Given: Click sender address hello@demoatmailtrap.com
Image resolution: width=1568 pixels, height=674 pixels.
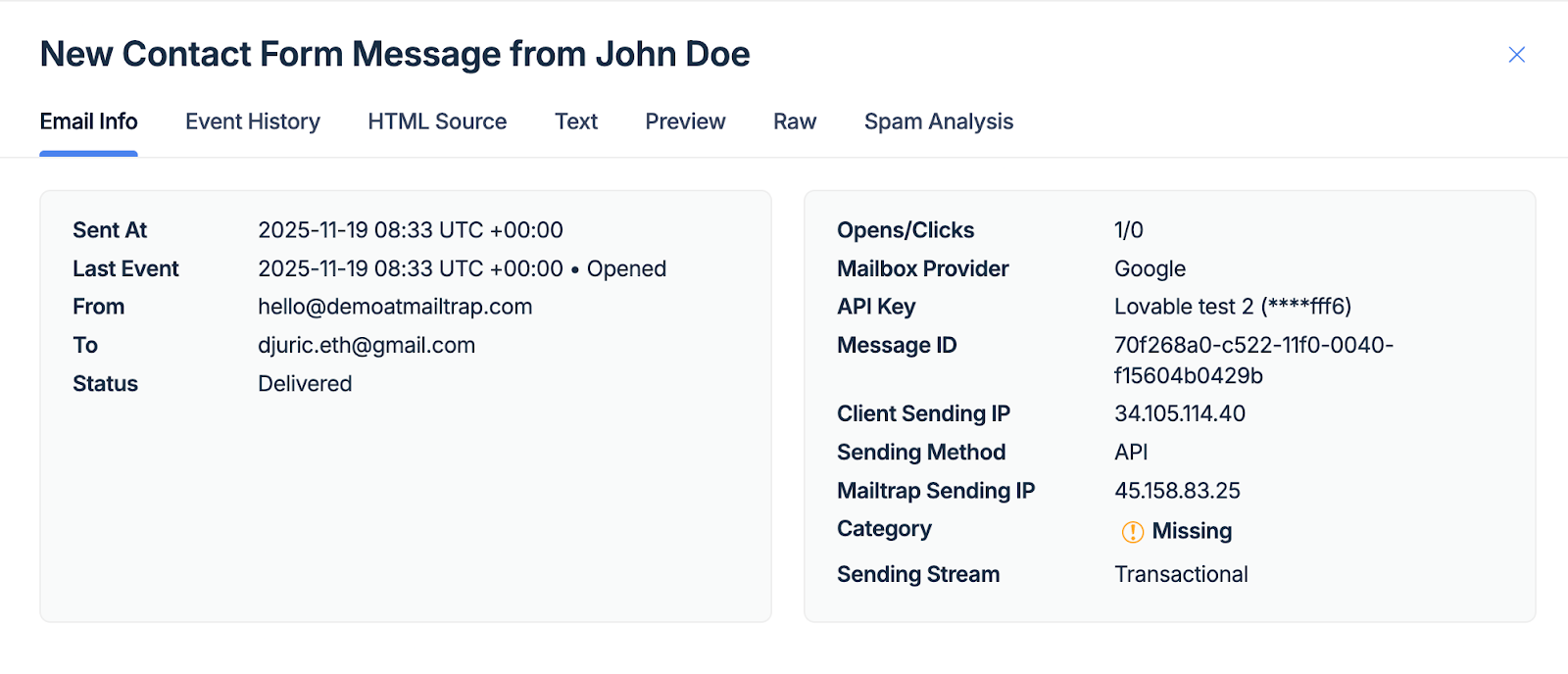Looking at the screenshot, I should [x=395, y=307].
